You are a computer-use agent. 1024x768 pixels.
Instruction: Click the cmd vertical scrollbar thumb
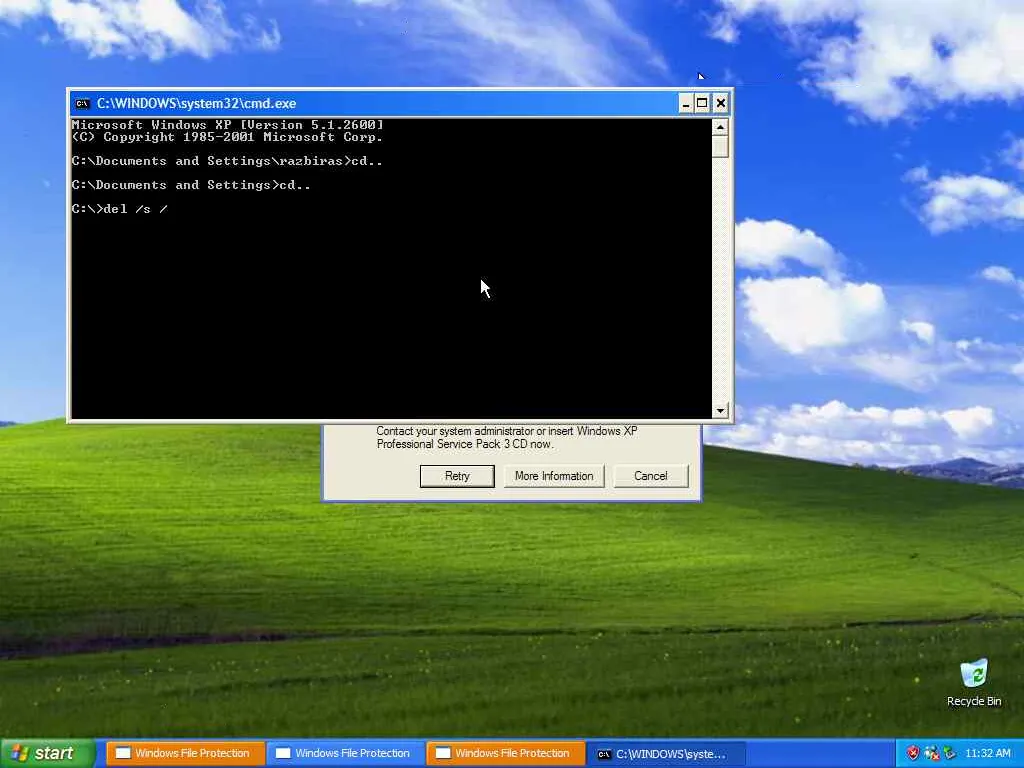720,146
